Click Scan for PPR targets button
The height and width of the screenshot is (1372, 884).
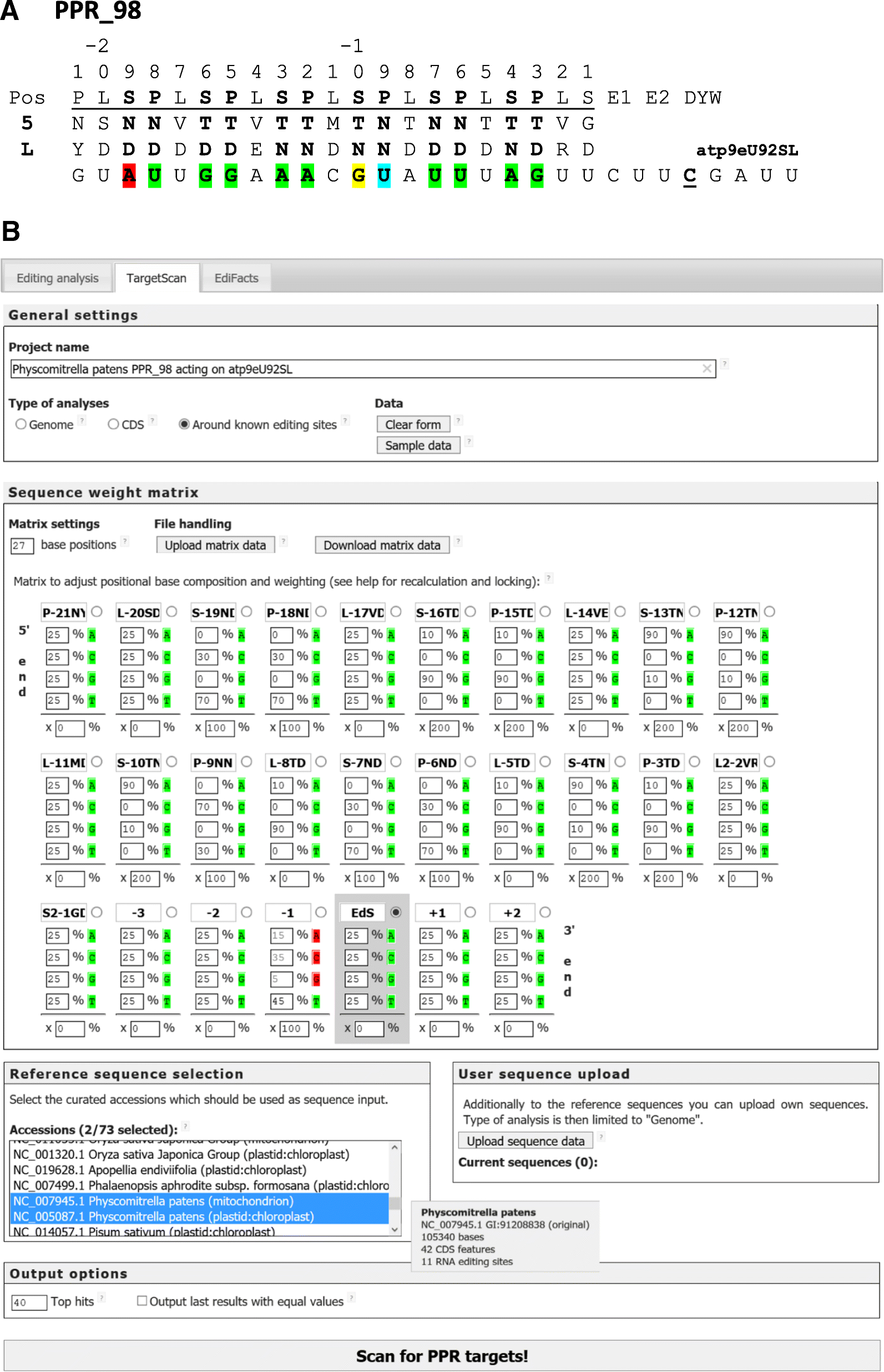coord(441,1355)
